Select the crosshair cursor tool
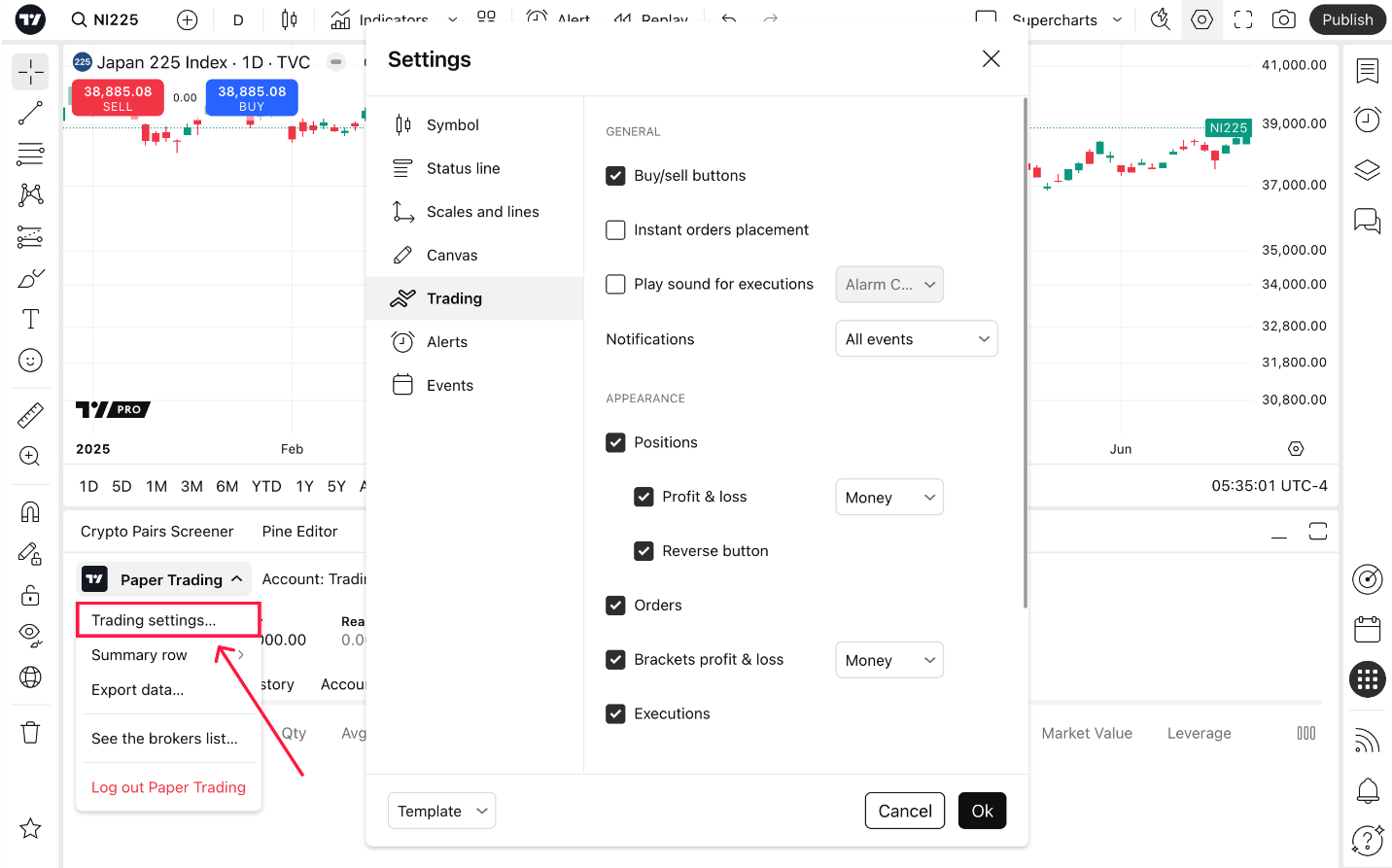Image resolution: width=1392 pixels, height=868 pixels. point(30,72)
